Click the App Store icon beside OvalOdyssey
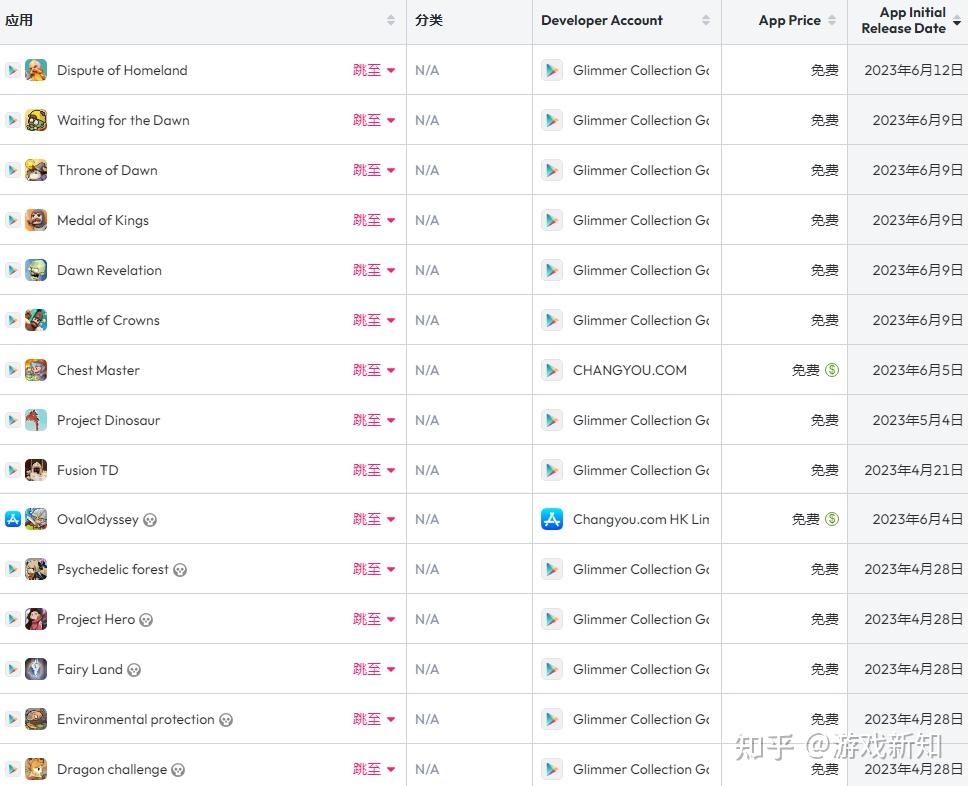Viewport: 968px width, 786px height. [x=13, y=519]
